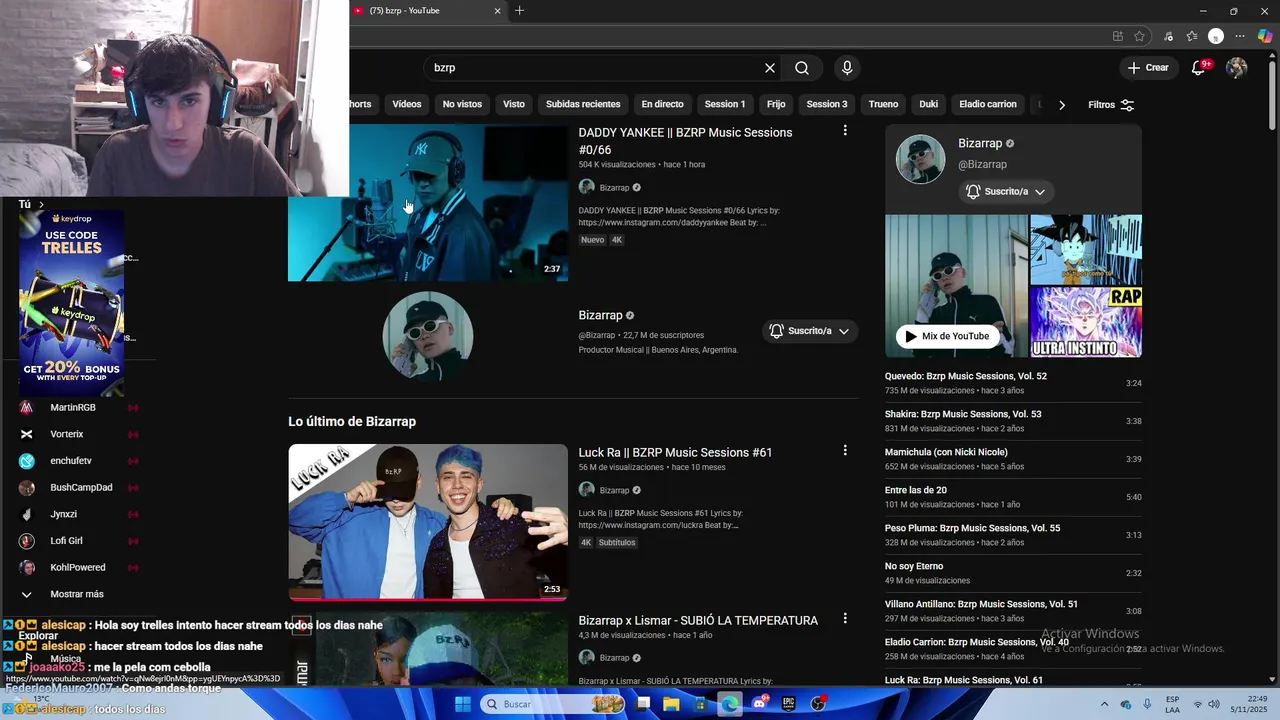
Task: Show next filter chips with right arrow
Action: point(1061,105)
